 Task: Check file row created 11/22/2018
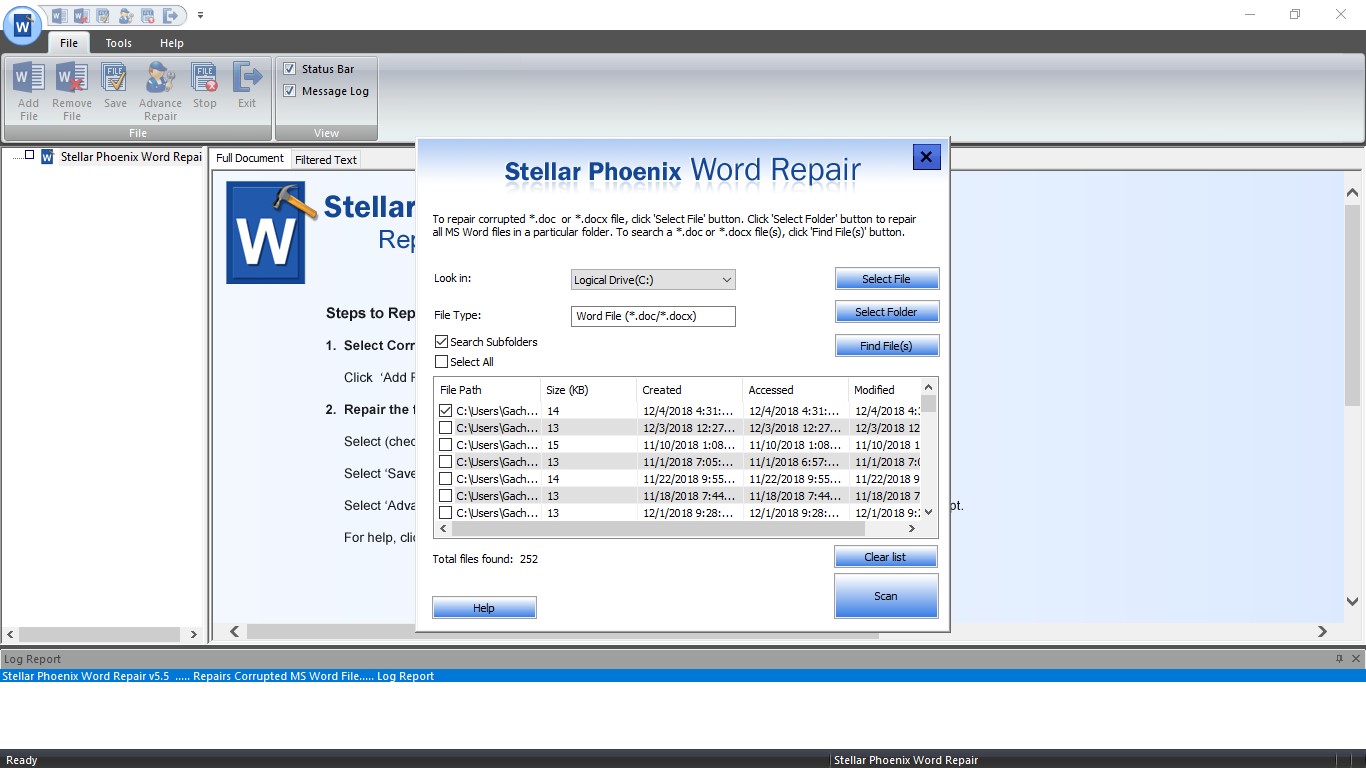[x=446, y=479]
